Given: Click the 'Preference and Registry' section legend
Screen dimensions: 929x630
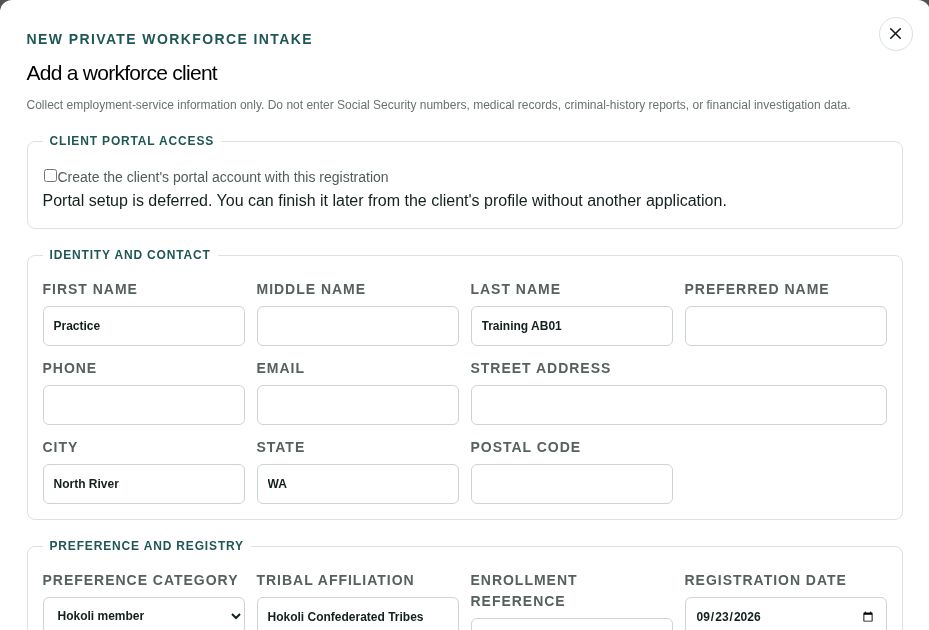Looking at the screenshot, I should (146, 546).
